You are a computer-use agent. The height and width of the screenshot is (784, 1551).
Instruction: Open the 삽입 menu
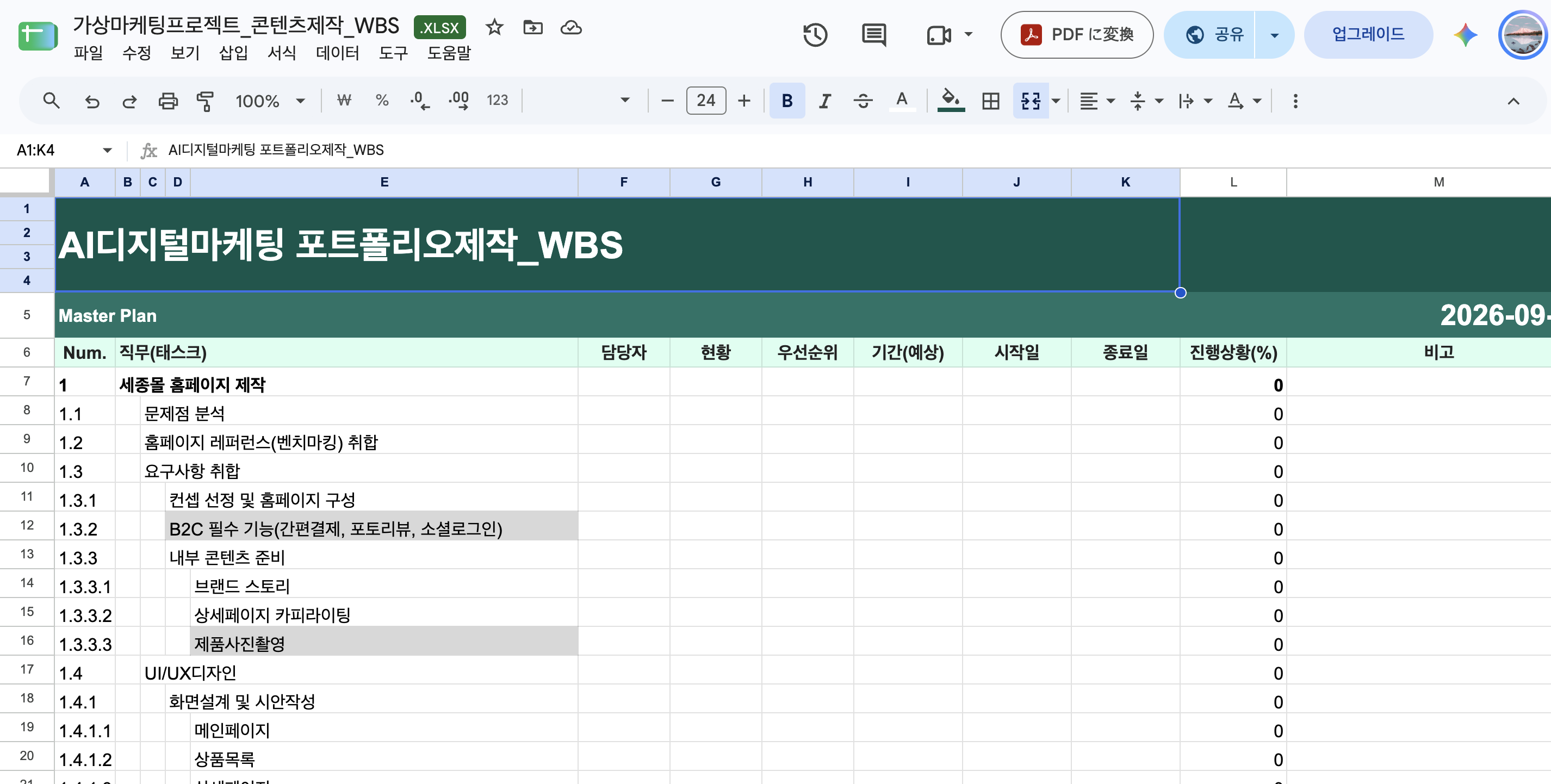233,53
